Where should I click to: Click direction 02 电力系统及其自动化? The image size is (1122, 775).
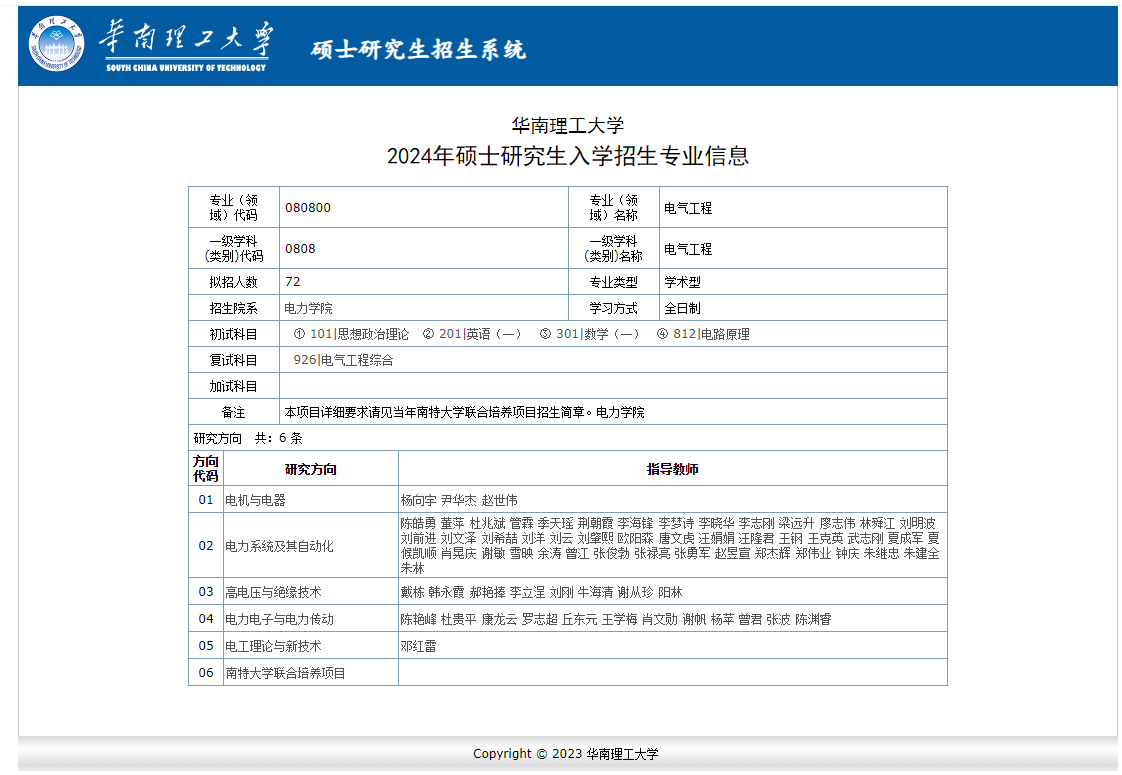coord(279,546)
